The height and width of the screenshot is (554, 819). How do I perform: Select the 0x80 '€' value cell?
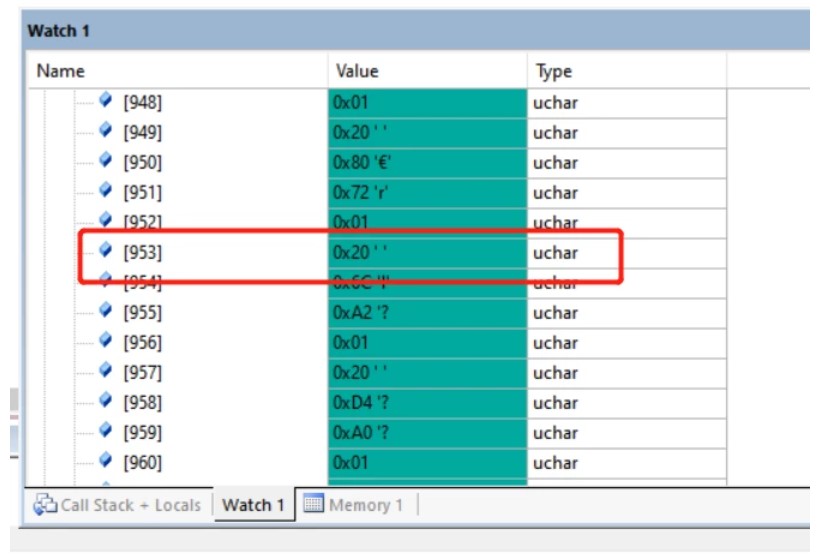tap(428, 163)
